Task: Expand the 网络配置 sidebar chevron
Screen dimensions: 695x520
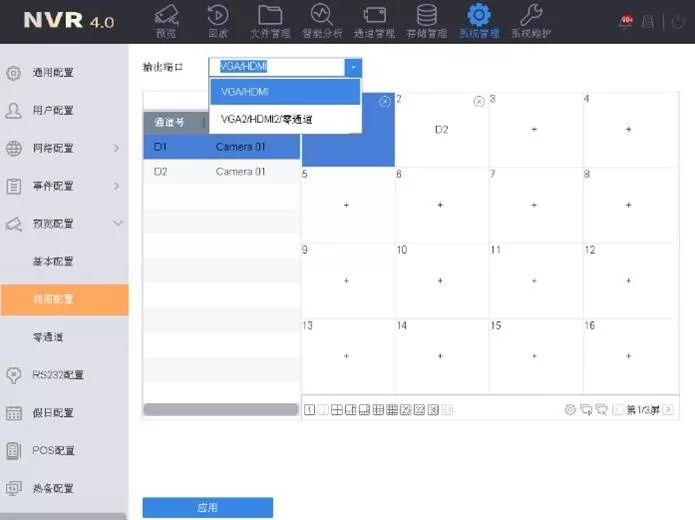Action: [x=117, y=148]
